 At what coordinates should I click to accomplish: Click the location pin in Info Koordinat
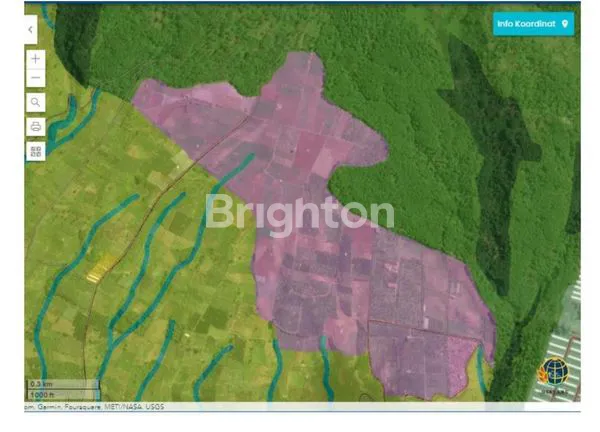(565, 23)
